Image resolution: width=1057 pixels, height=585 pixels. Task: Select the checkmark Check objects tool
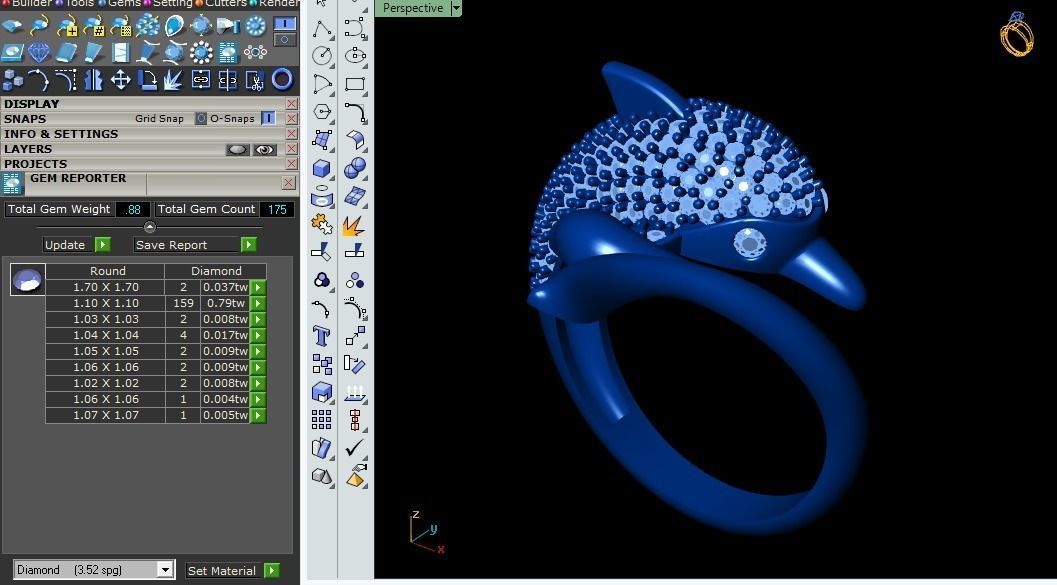point(355,447)
